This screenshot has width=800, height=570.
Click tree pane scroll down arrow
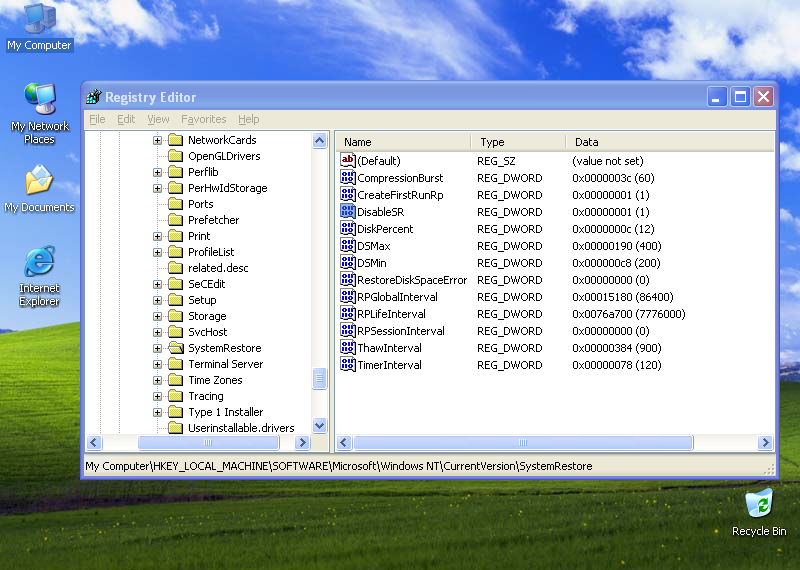319,425
